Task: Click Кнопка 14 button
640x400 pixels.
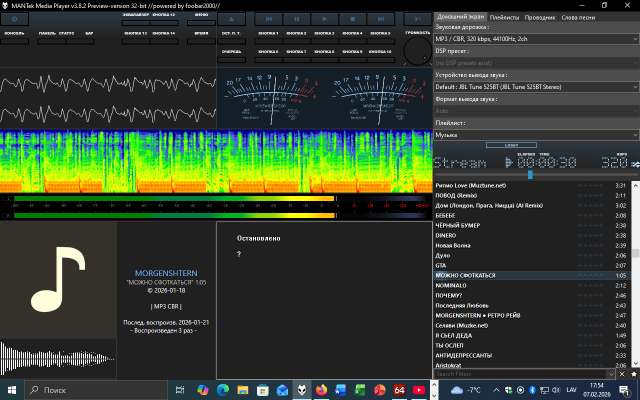Action: coord(164,41)
